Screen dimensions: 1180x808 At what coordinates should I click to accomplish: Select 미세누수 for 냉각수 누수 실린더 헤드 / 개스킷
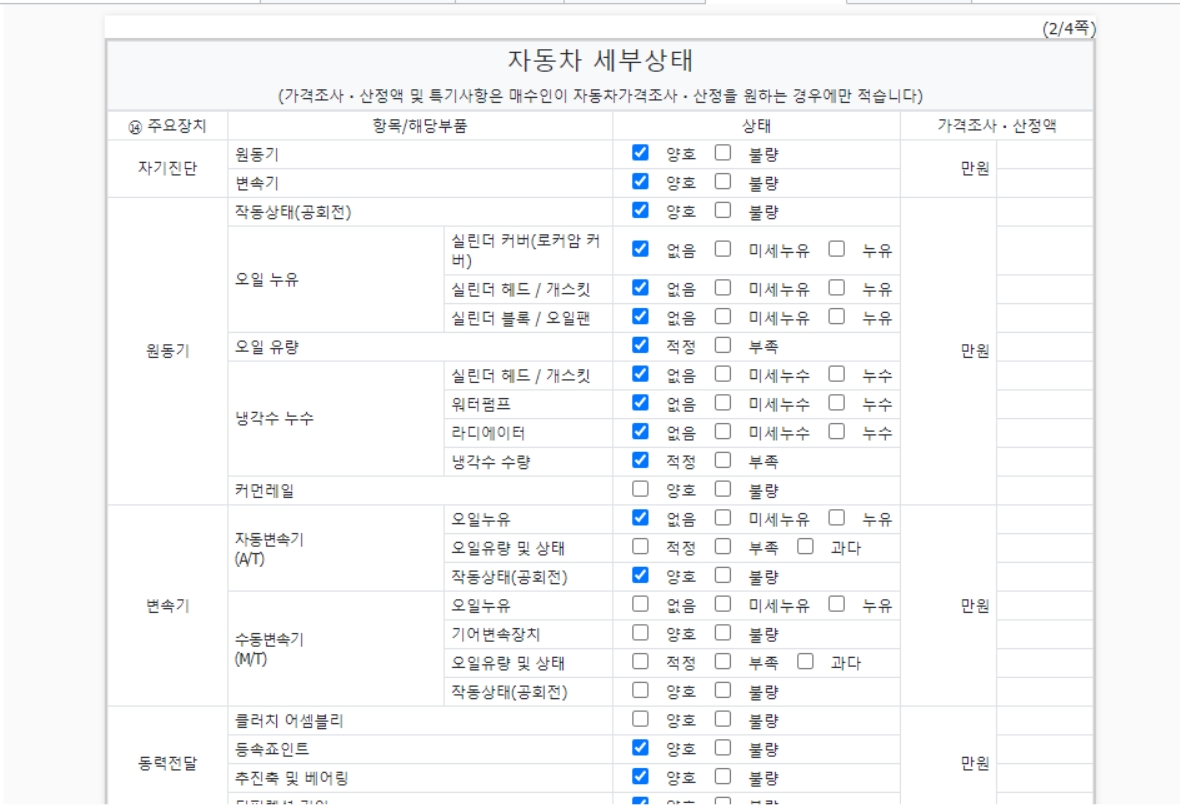tap(722, 375)
